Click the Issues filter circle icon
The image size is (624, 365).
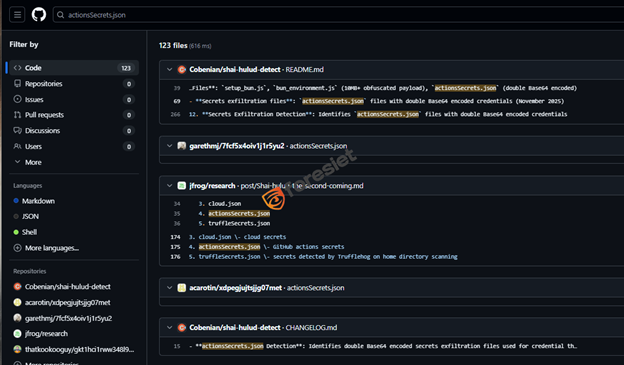pyautogui.click(x=18, y=99)
